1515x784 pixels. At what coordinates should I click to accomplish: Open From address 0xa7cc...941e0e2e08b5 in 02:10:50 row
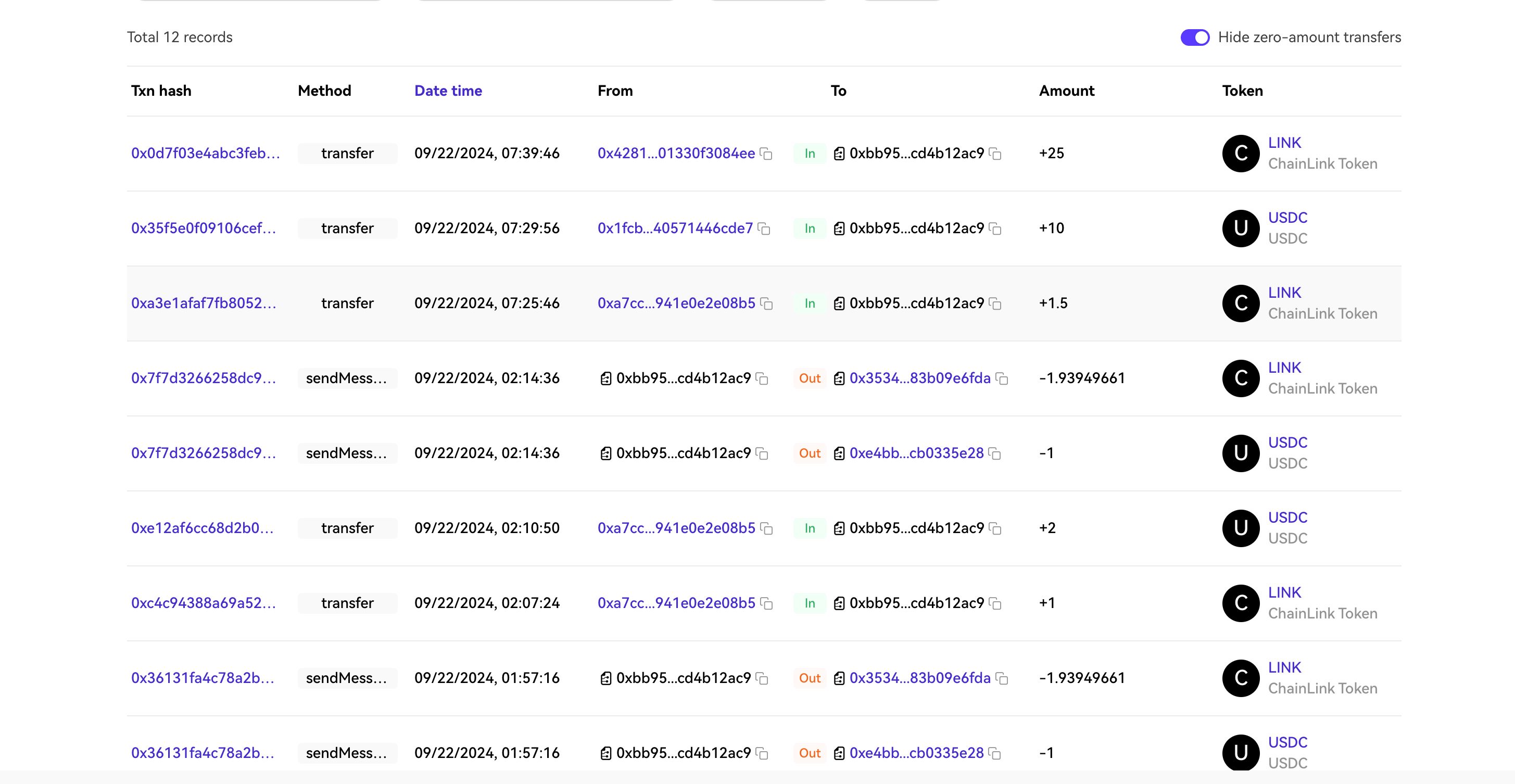click(x=676, y=528)
